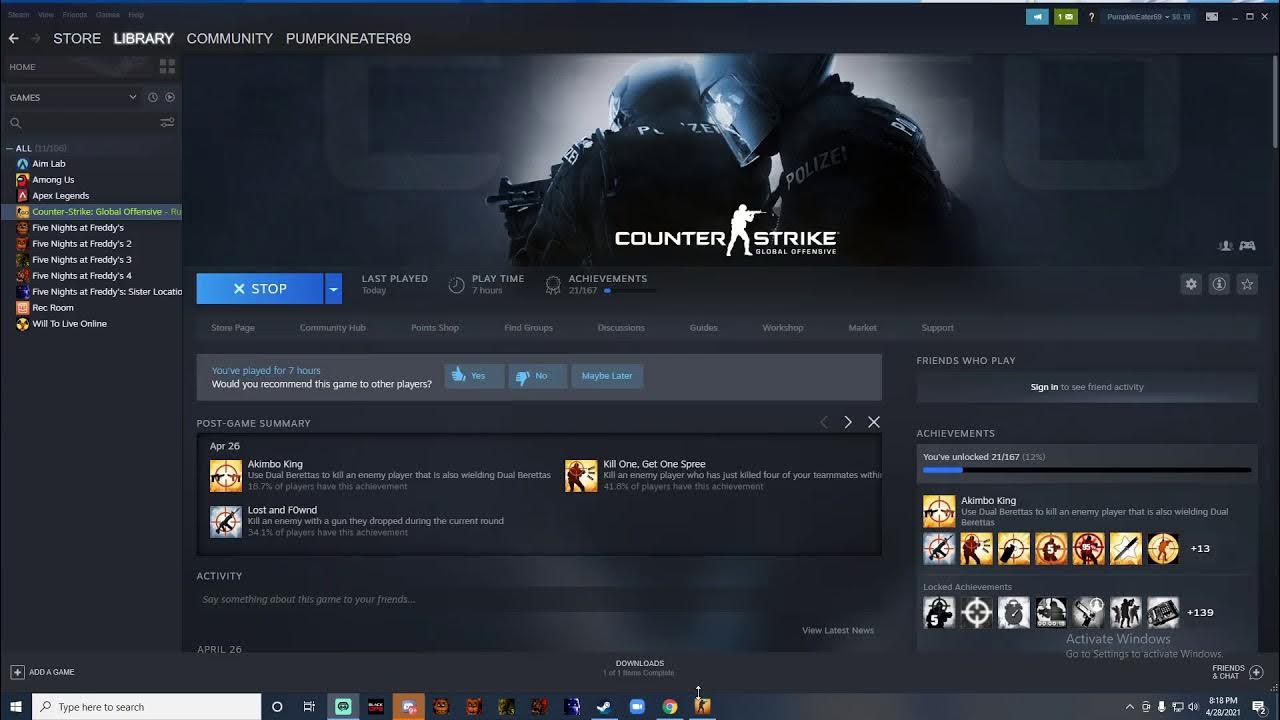Screen dimensions: 1280x720
Task: Collapse the ALL games list
Action: (9, 148)
